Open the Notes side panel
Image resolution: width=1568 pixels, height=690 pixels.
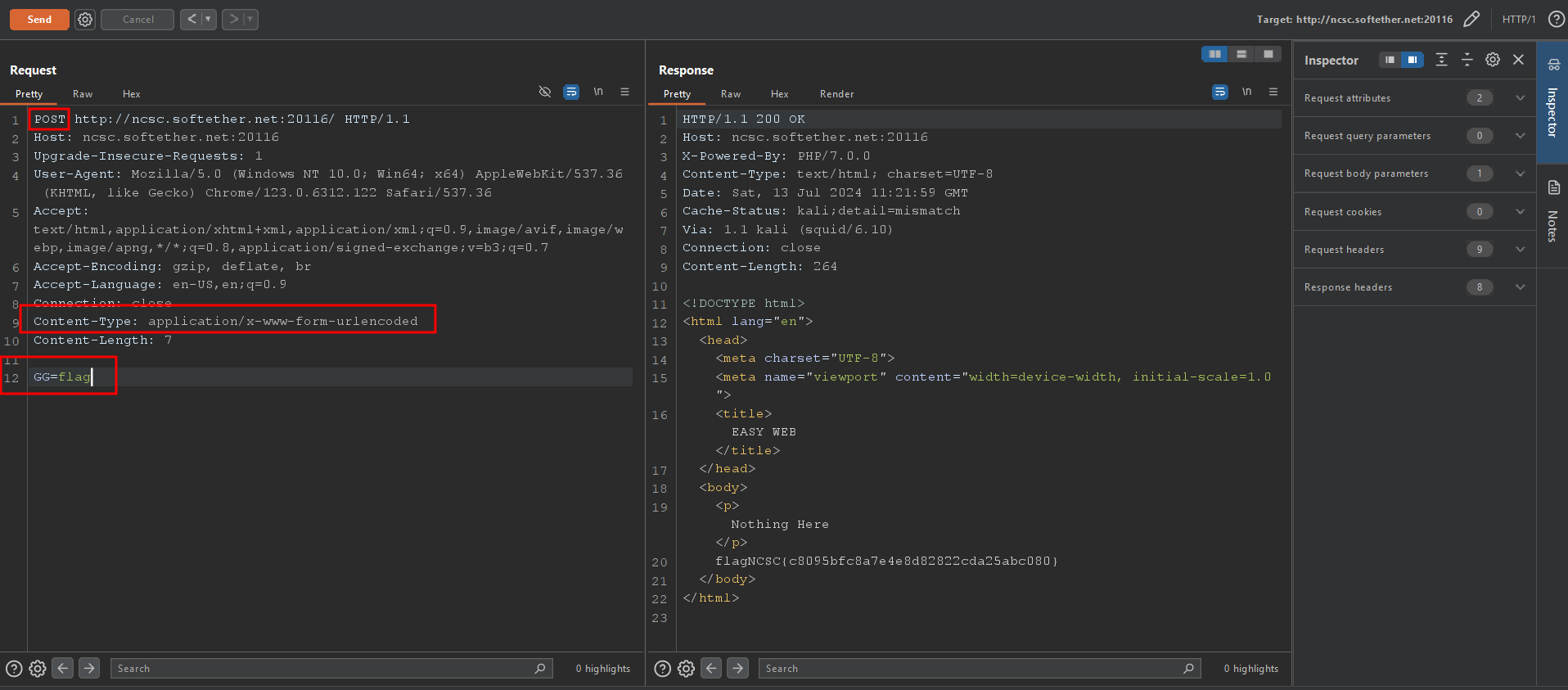1552,213
